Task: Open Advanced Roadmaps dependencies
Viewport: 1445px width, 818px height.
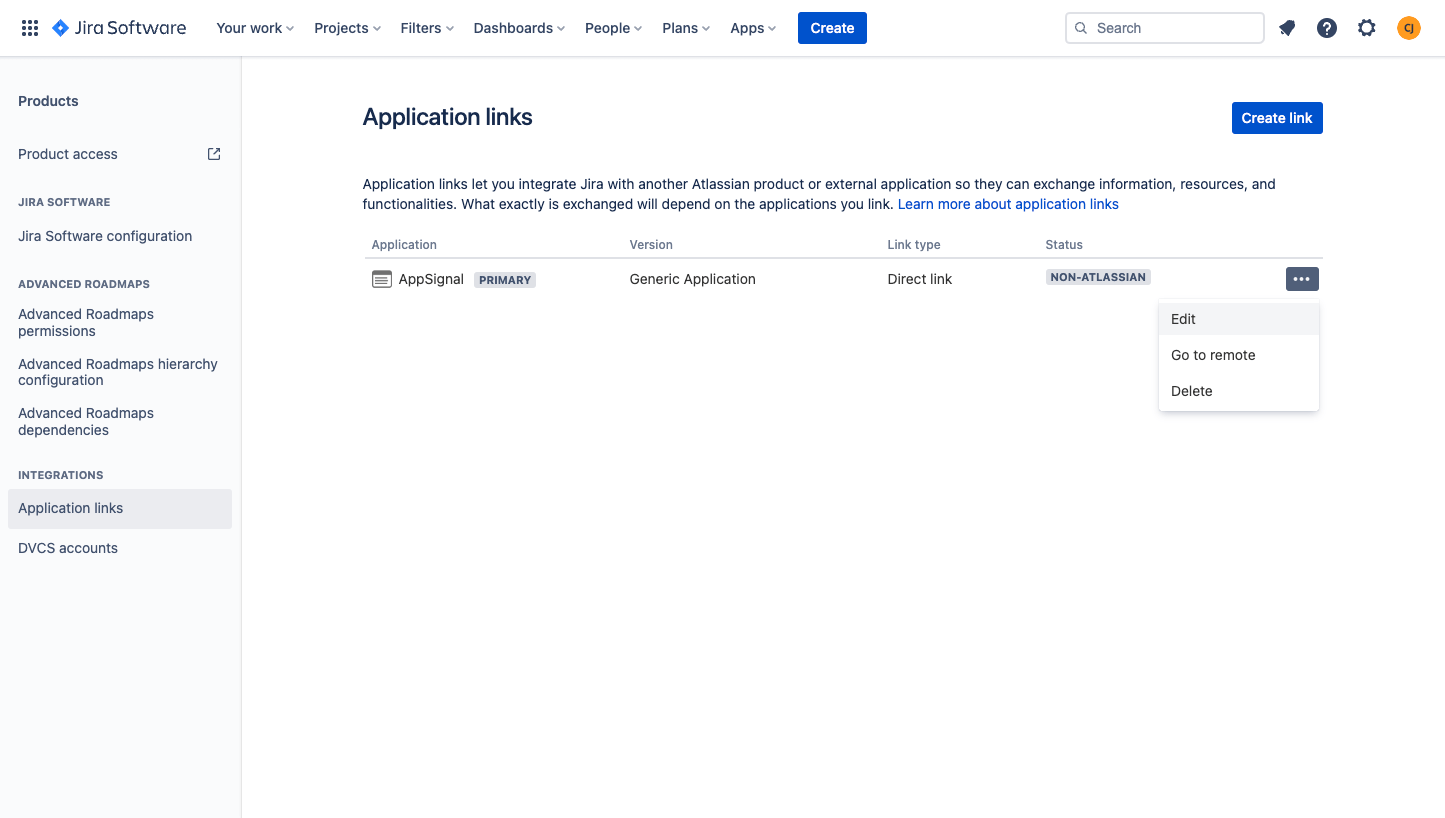Action: coord(86,421)
